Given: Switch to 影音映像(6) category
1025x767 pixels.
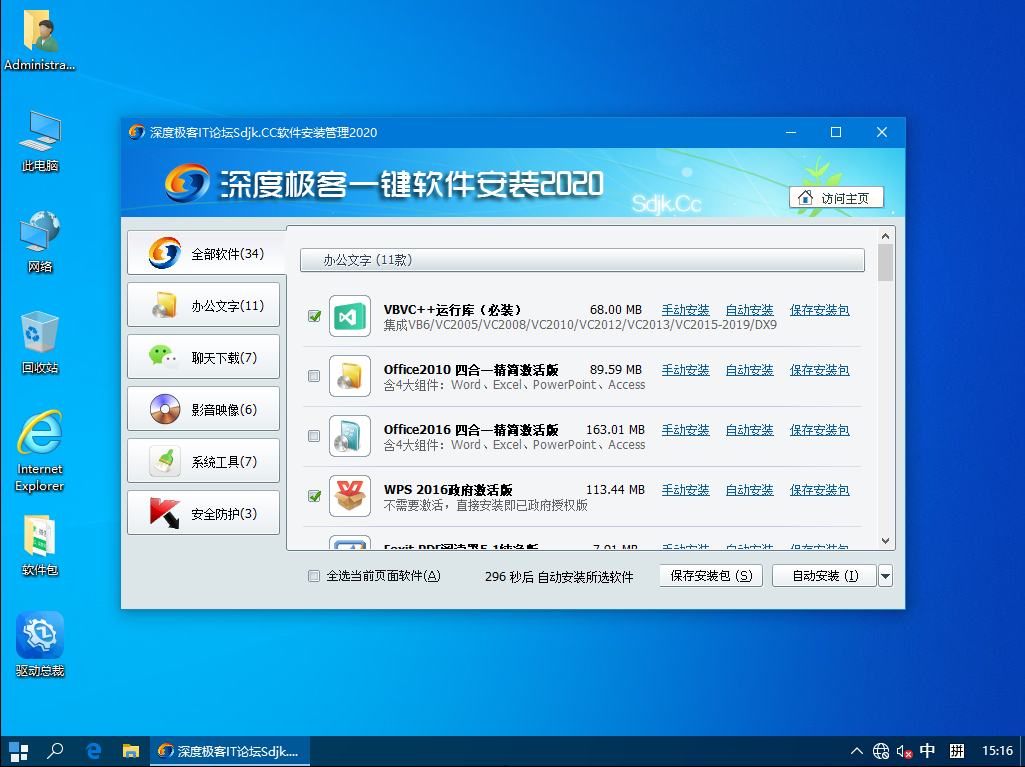Looking at the screenshot, I should point(203,409).
